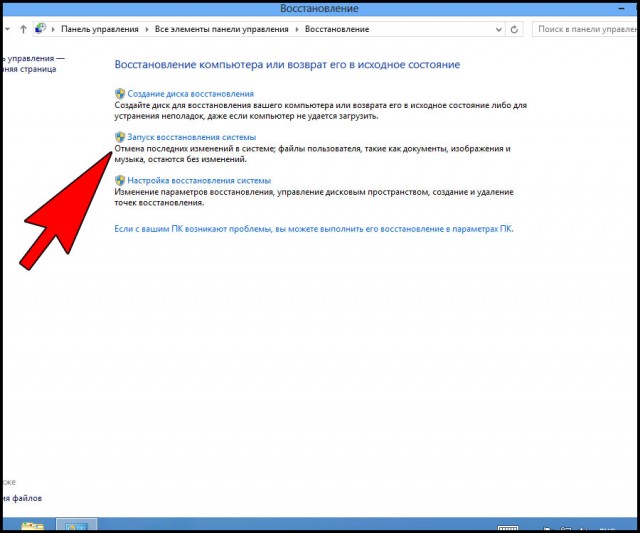640x533 pixels.
Task: Click the Восстановление window title bar
Action: point(319,9)
